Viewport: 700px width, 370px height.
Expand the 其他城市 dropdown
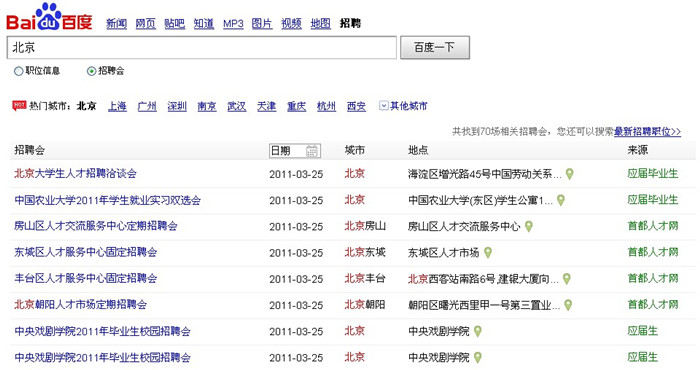coord(403,106)
